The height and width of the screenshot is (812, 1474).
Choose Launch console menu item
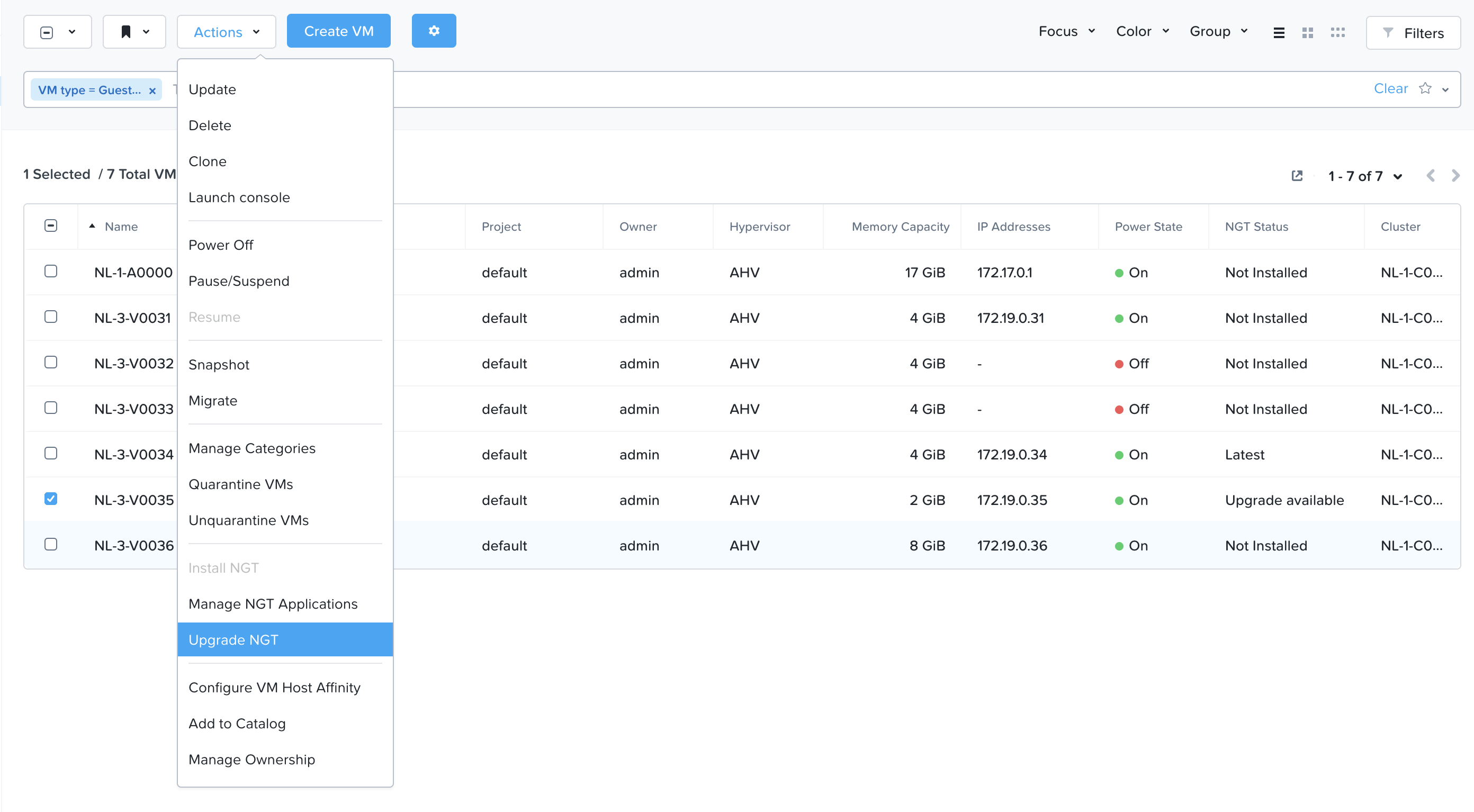click(285, 197)
